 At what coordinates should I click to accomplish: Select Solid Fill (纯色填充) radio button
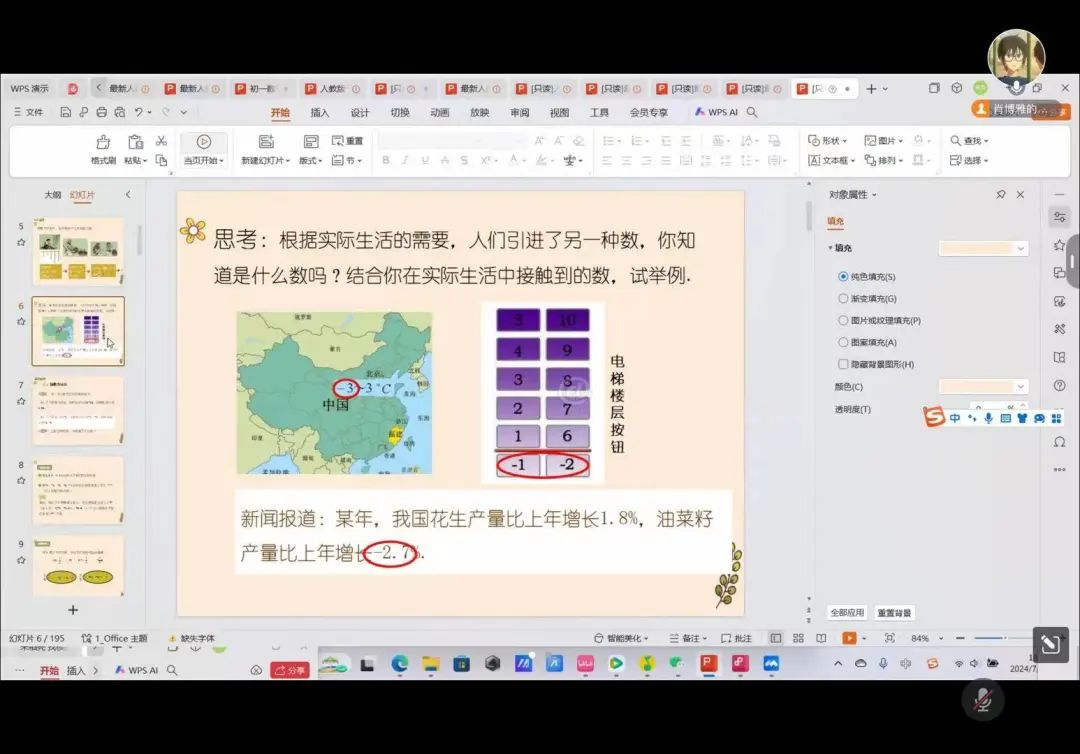[843, 276]
